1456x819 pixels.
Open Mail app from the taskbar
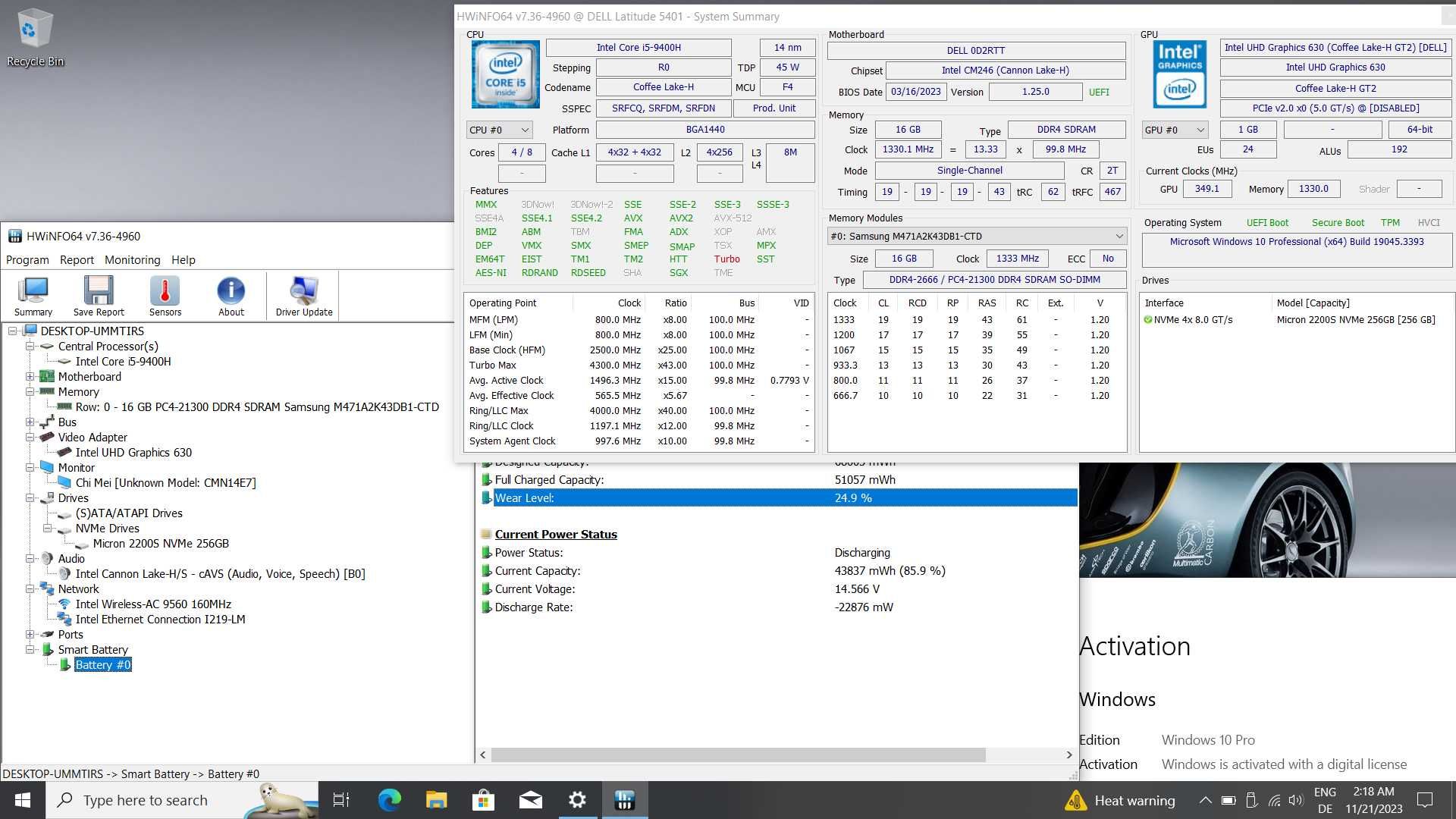530,800
